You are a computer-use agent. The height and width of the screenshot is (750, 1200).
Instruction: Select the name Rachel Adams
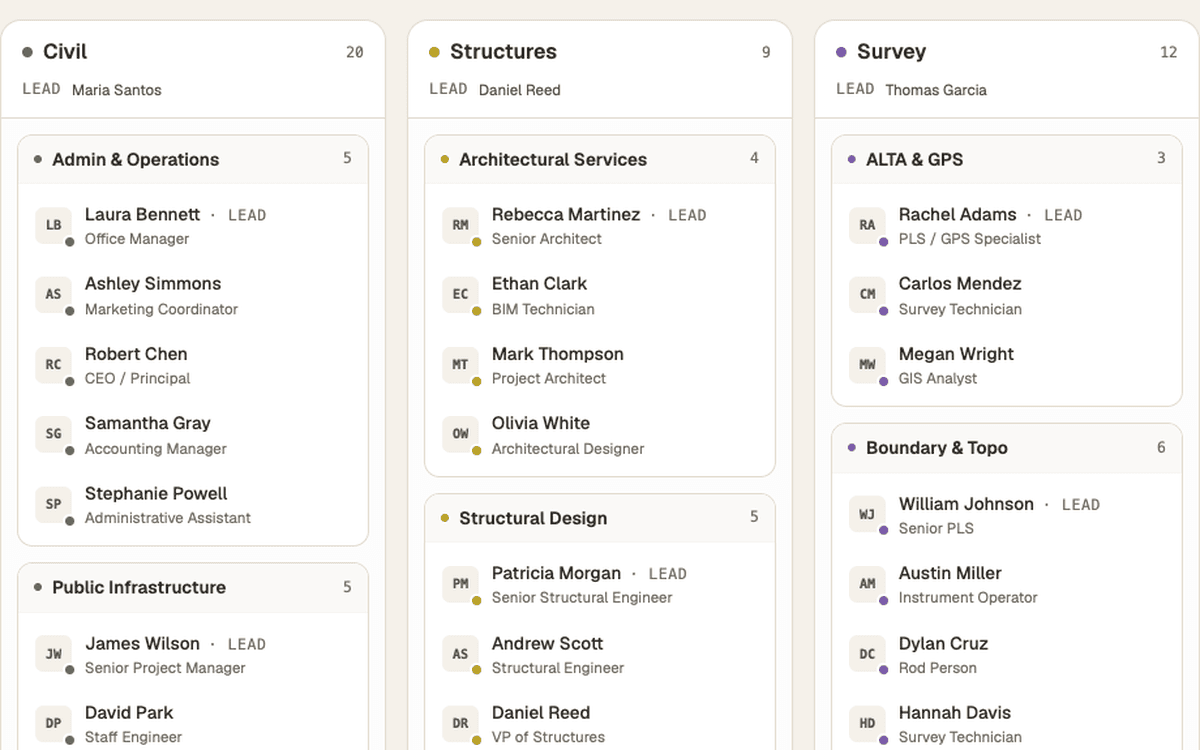(x=957, y=215)
